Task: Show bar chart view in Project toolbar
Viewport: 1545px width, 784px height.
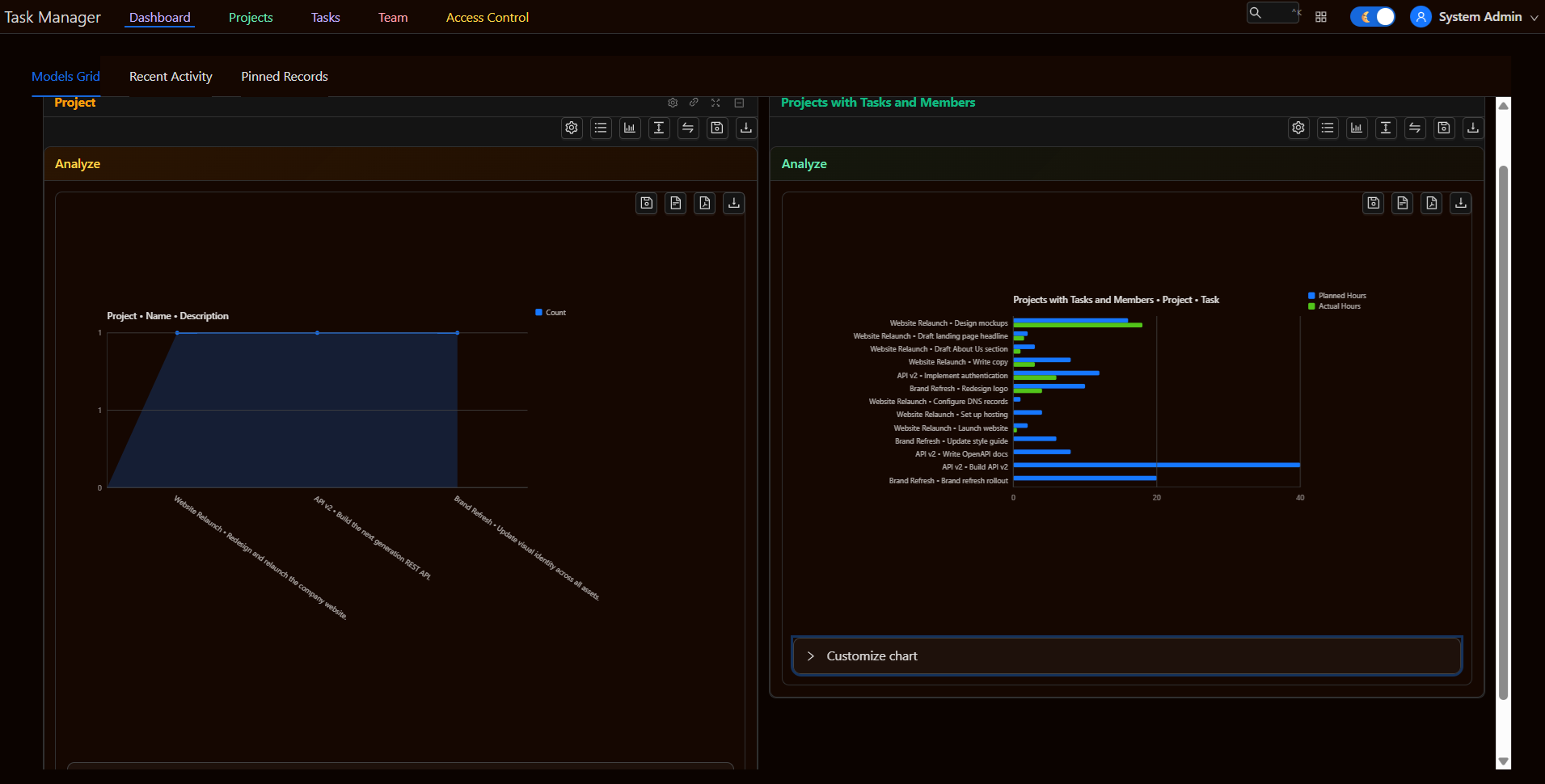Action: tap(630, 128)
